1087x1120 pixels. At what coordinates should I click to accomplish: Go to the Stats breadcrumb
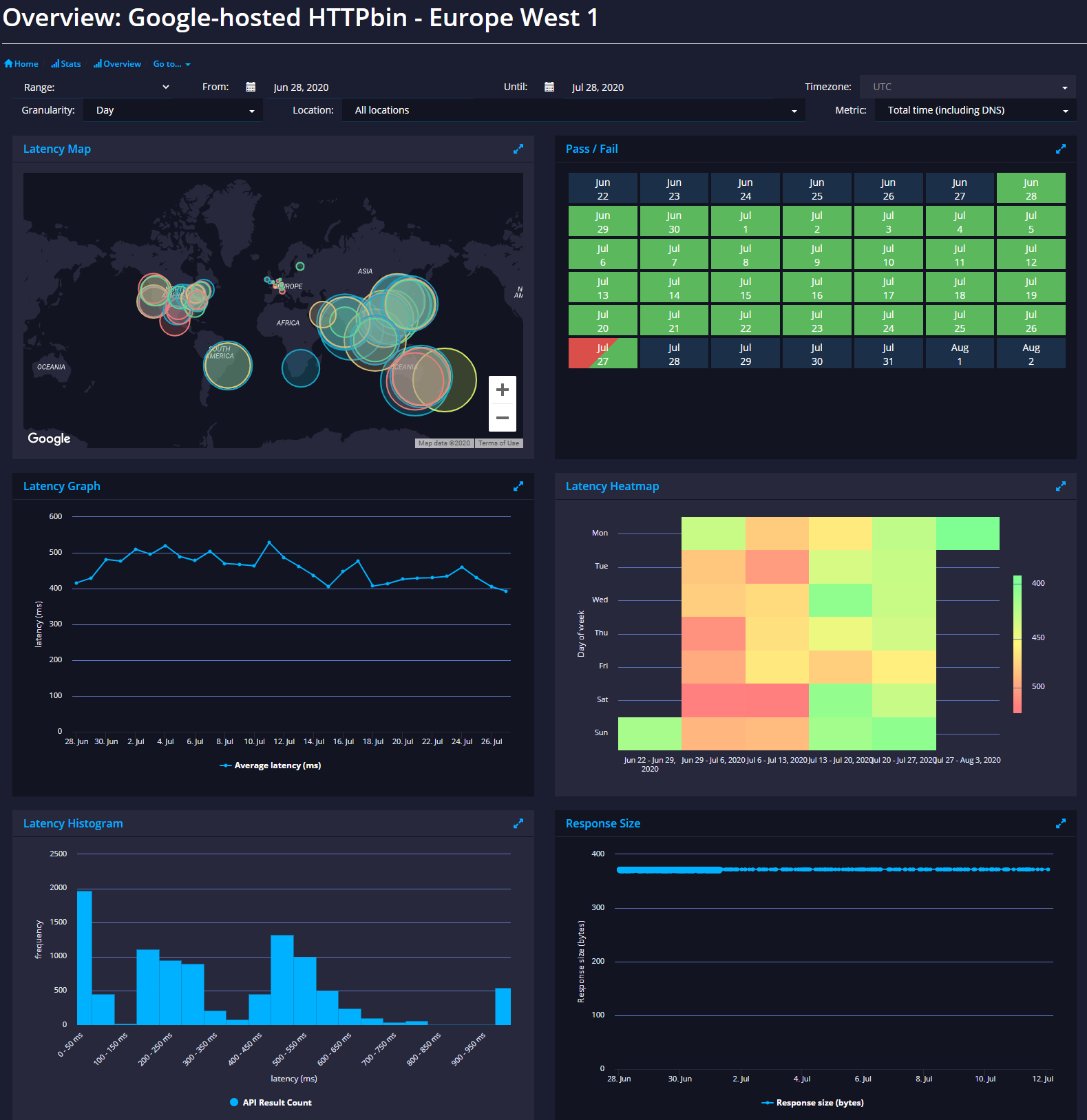(66, 64)
